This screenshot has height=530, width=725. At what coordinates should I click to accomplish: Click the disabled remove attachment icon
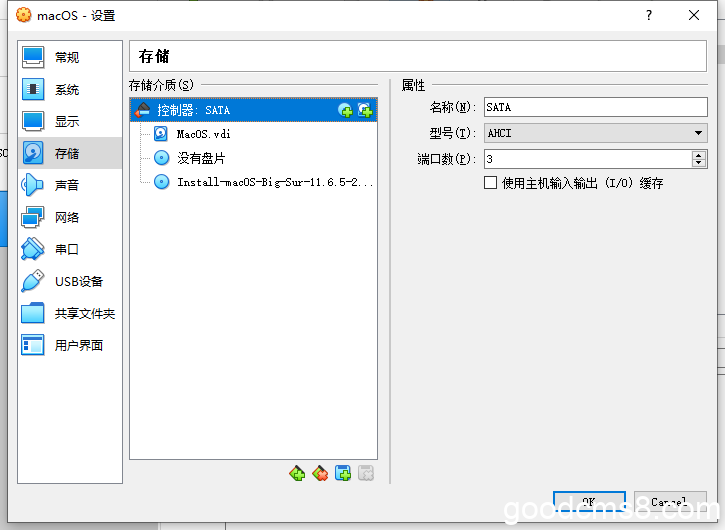[x=366, y=474]
